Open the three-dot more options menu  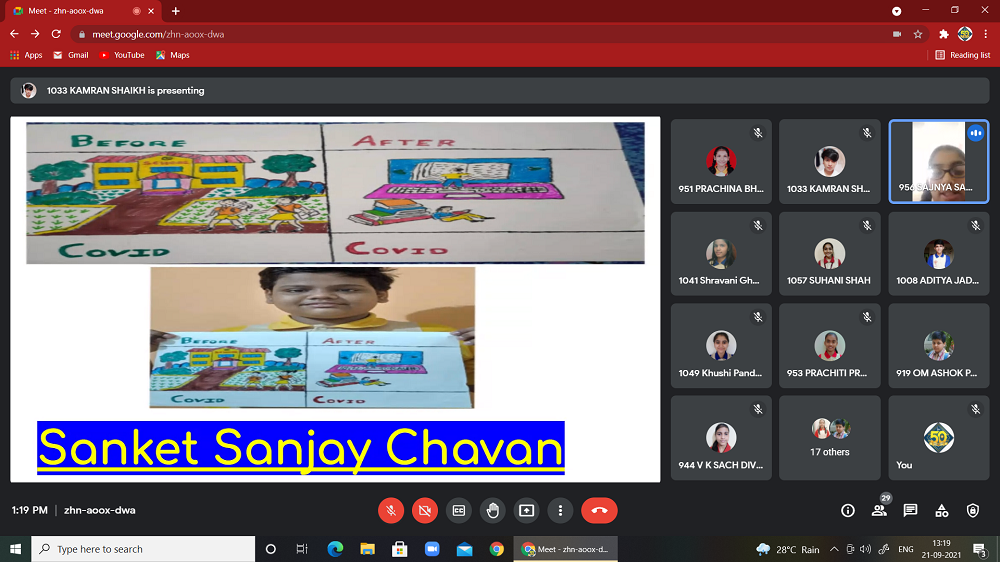coord(561,510)
